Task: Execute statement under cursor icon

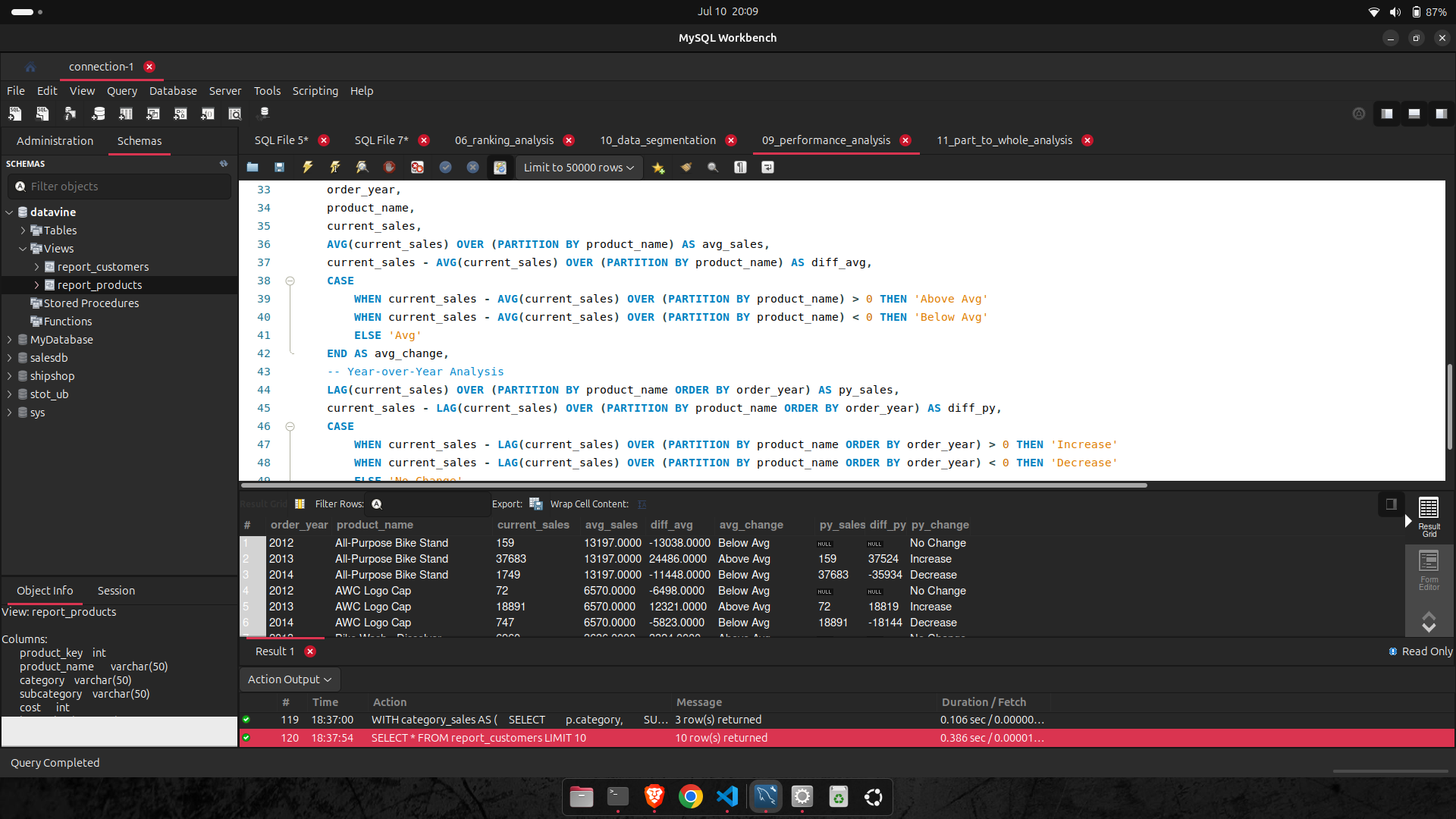Action: pyautogui.click(x=334, y=168)
